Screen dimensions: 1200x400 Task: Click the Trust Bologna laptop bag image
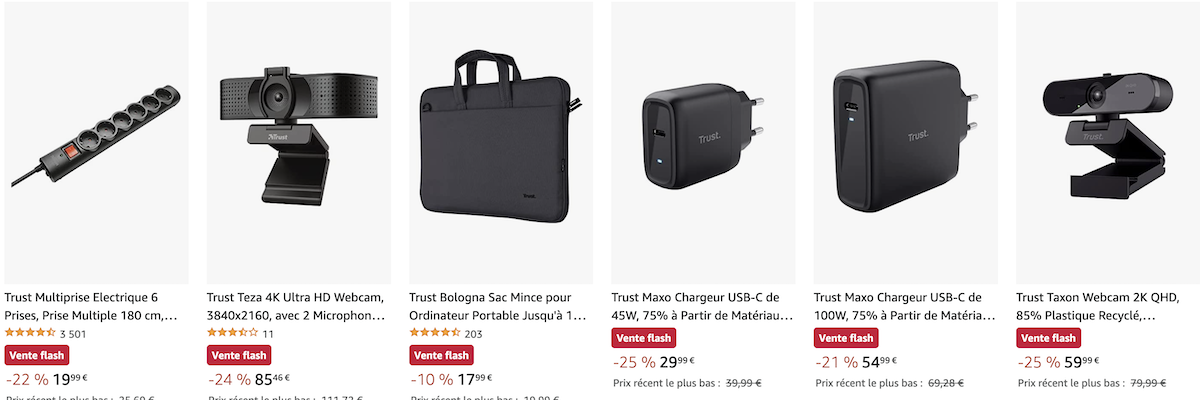[501, 142]
